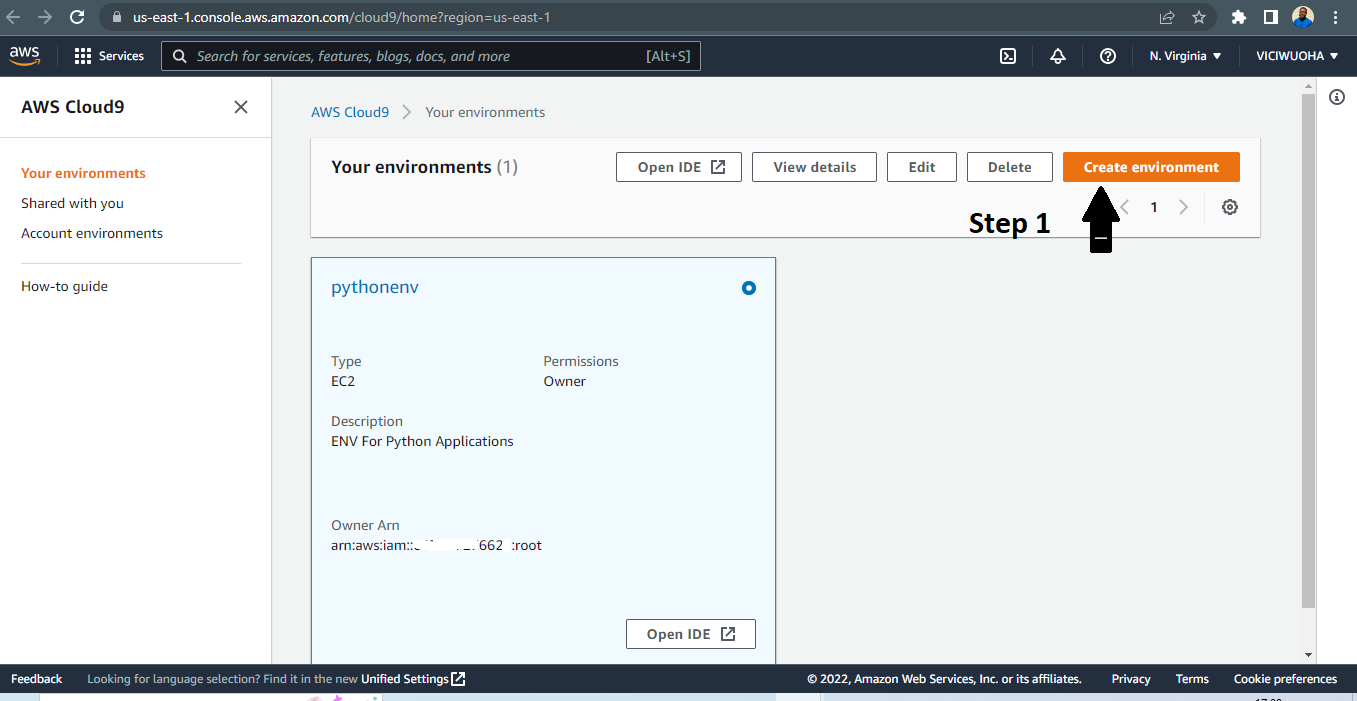
Task: Go to next page of environments
Action: click(1184, 207)
